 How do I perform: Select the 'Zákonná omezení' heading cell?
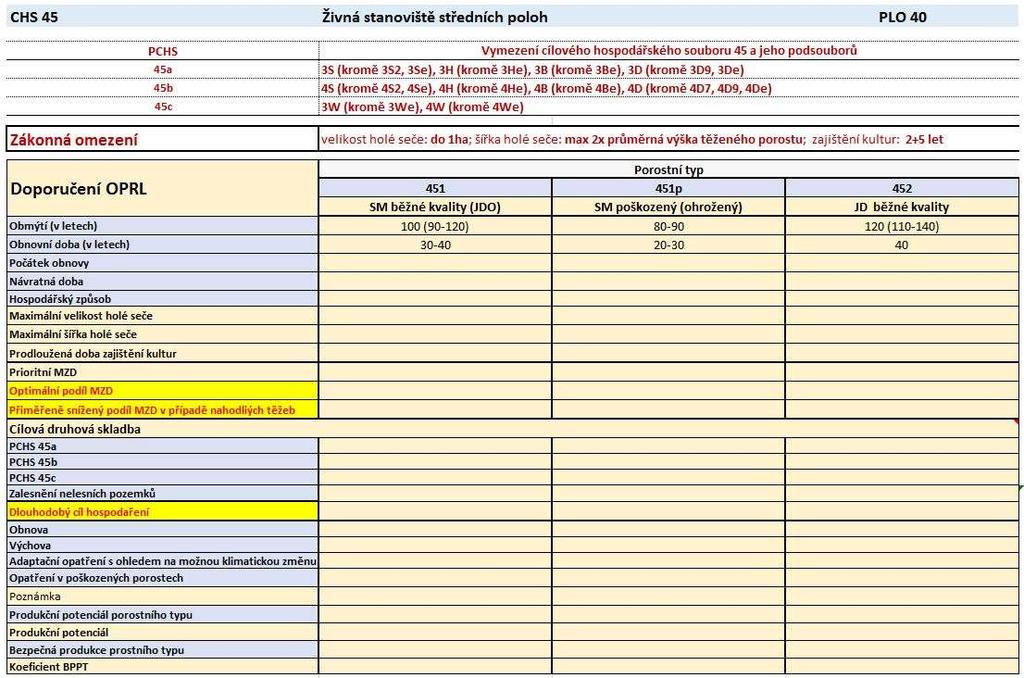(x=162, y=139)
